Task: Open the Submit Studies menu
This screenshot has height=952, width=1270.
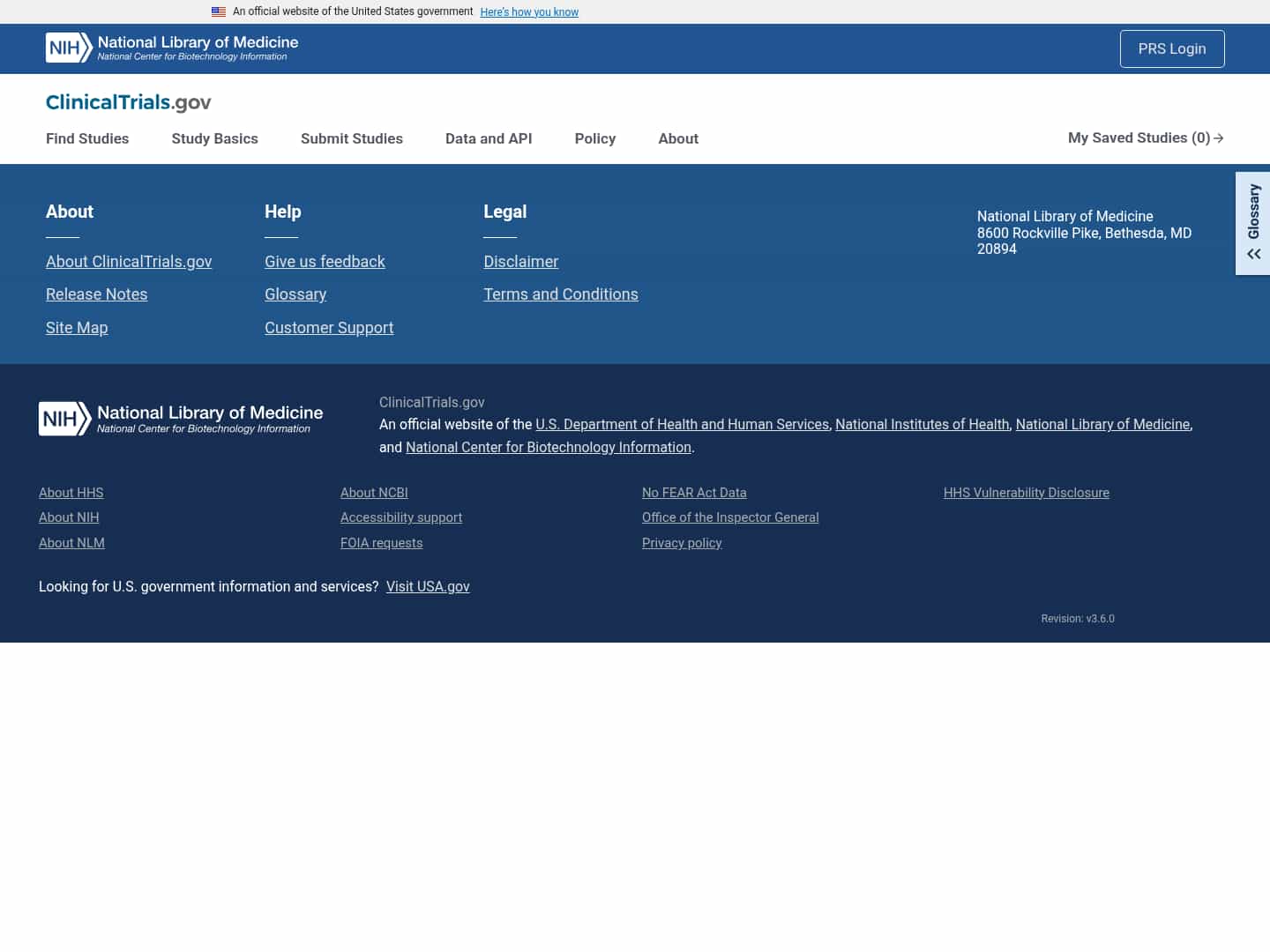Action: [x=352, y=138]
